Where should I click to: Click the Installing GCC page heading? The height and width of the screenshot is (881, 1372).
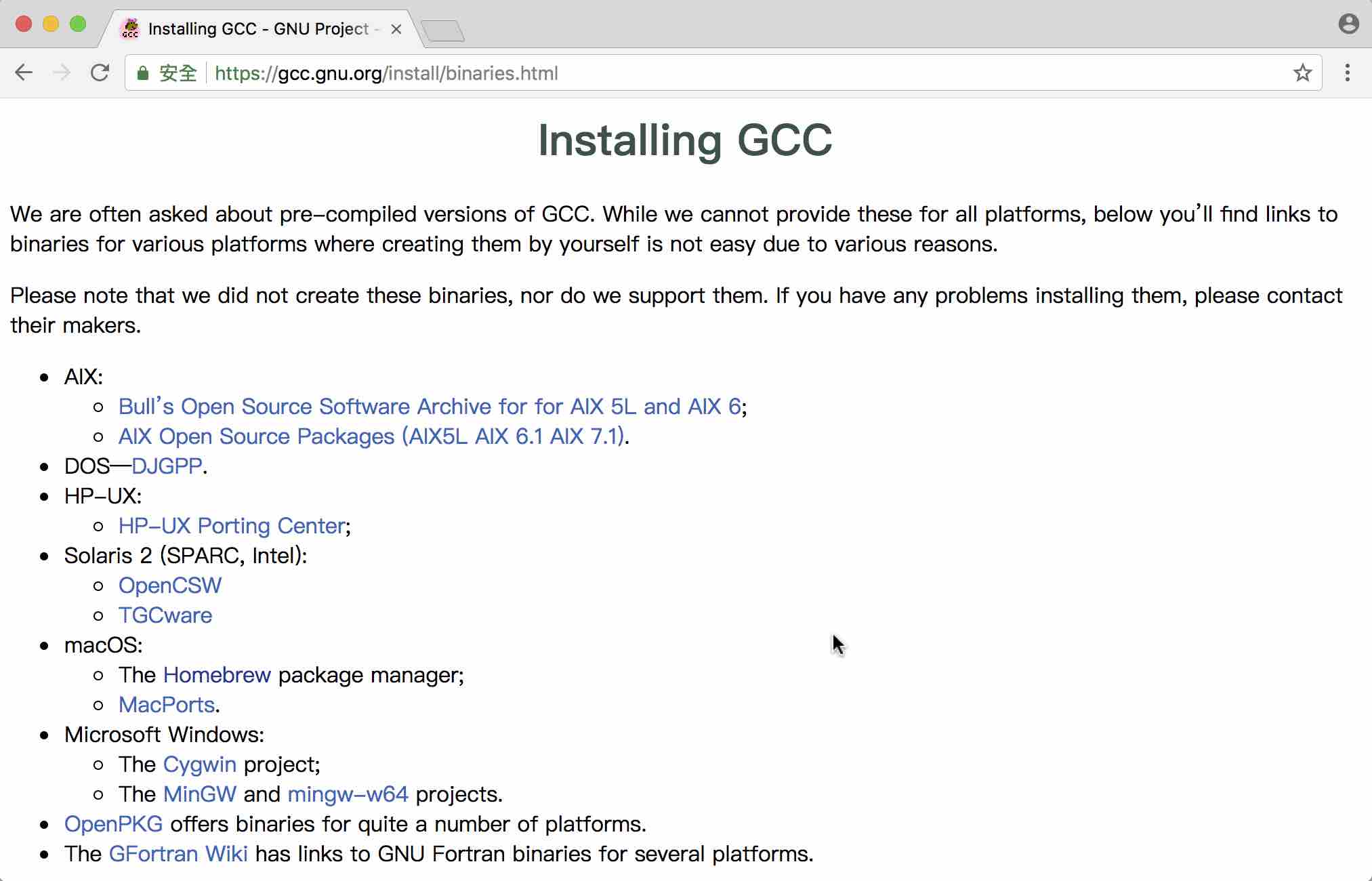(x=685, y=140)
